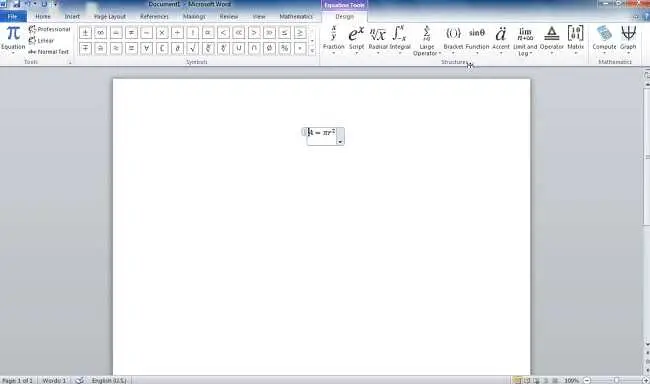This screenshot has width=650, height=384.
Task: Insert the greater-than symbol
Action: (254, 33)
